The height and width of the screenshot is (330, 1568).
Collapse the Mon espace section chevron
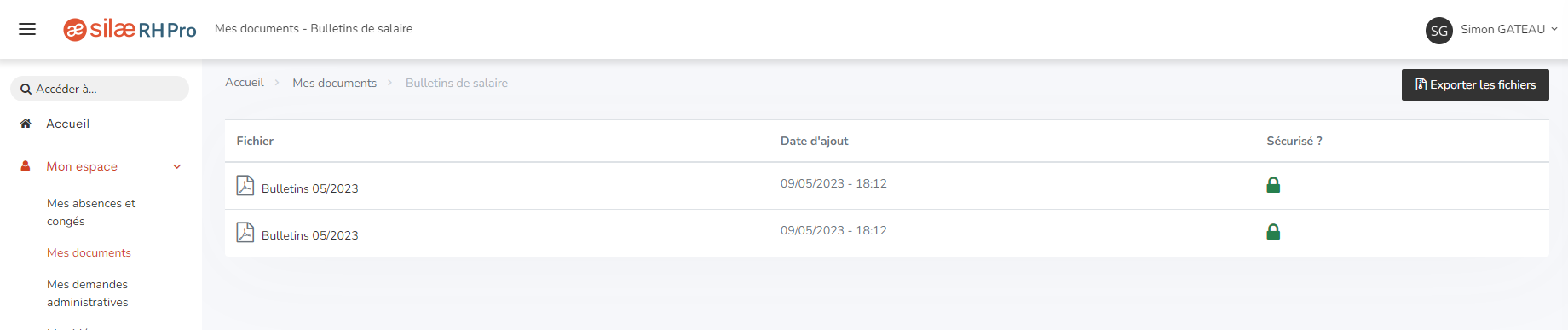point(177,166)
